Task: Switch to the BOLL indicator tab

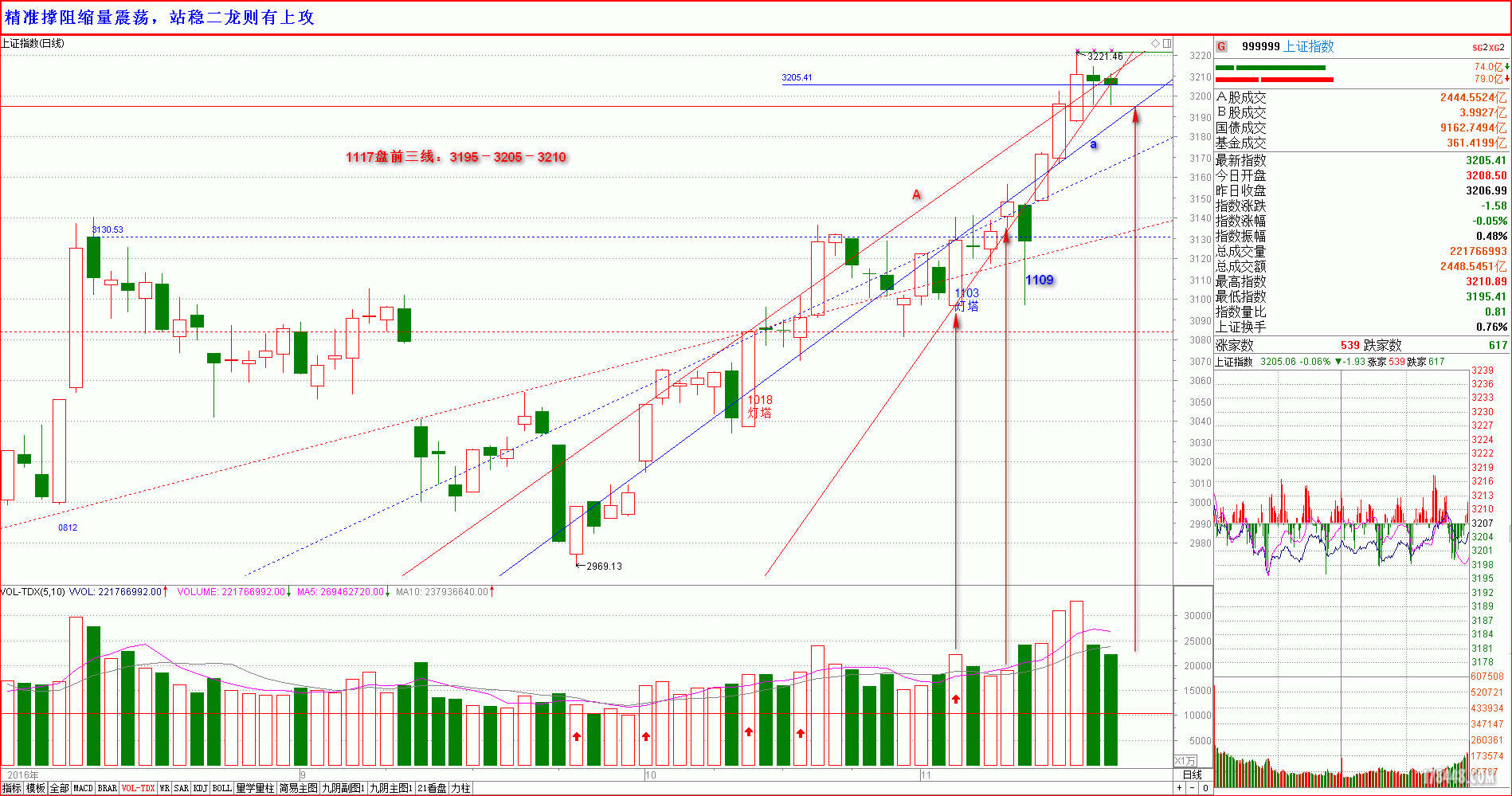Action: (222, 788)
